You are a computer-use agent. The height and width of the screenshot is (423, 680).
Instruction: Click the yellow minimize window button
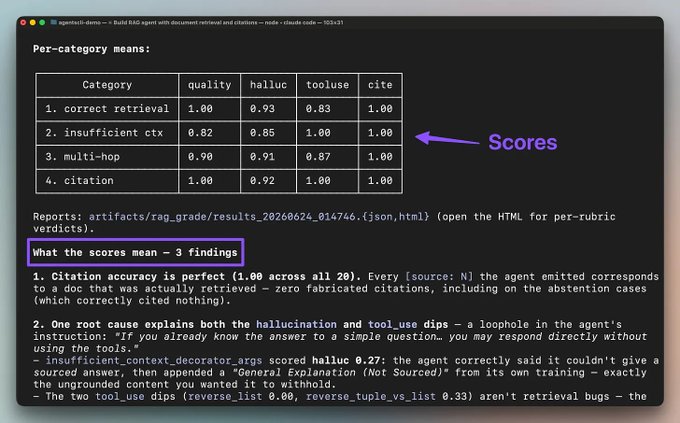coord(33,22)
